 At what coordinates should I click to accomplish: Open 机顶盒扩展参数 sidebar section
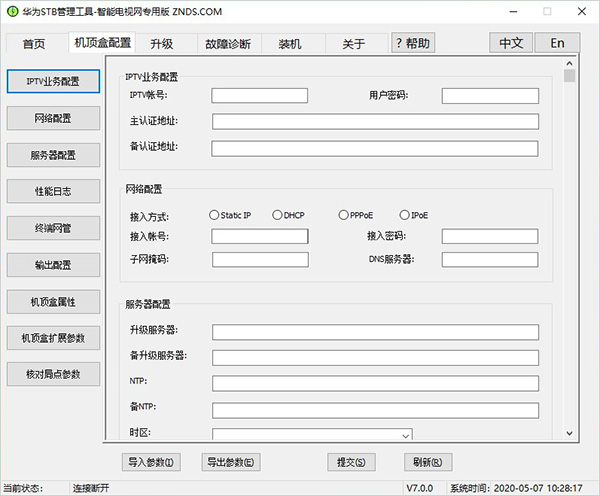(53, 338)
